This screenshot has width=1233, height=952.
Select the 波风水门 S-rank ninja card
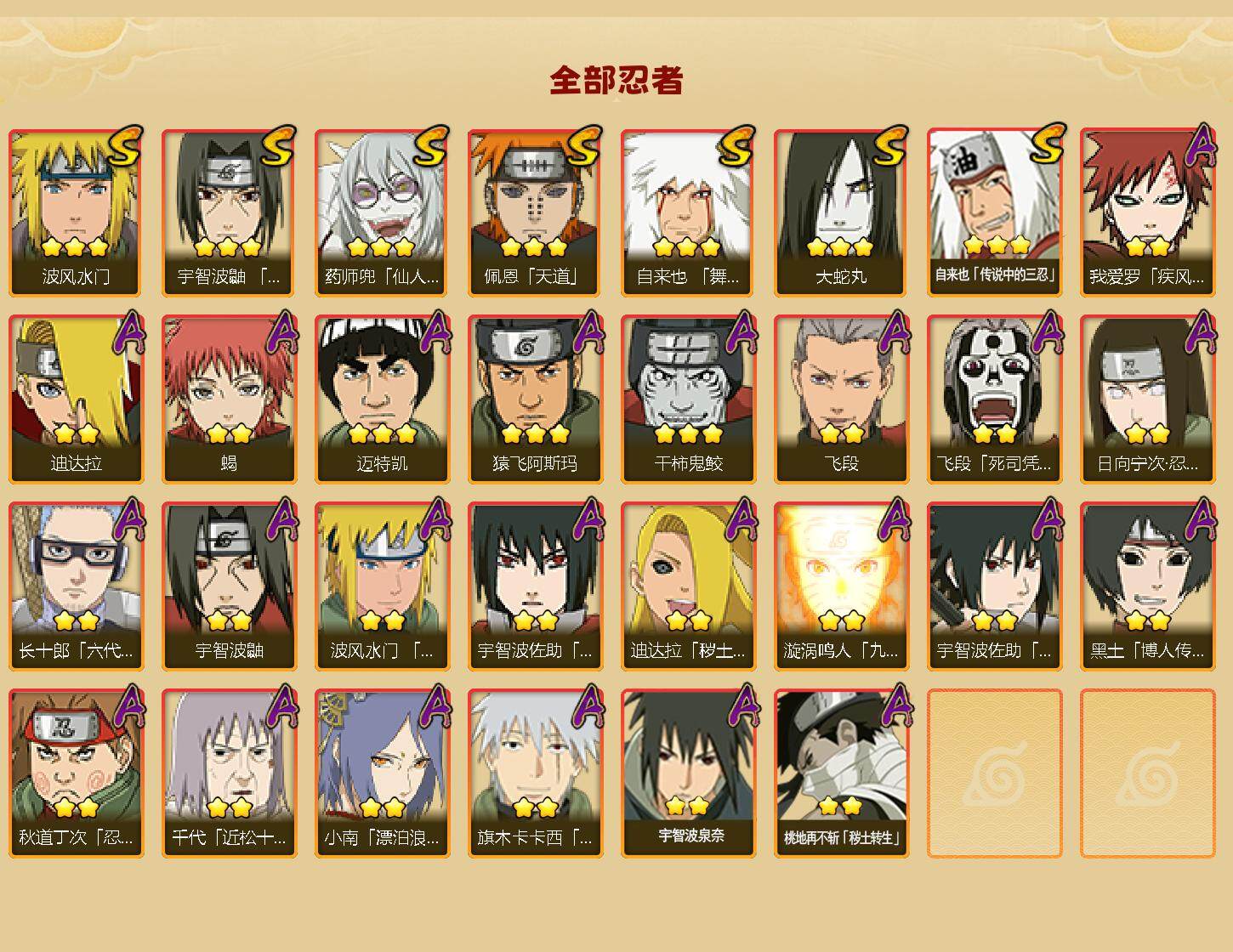pyautogui.click(x=77, y=212)
